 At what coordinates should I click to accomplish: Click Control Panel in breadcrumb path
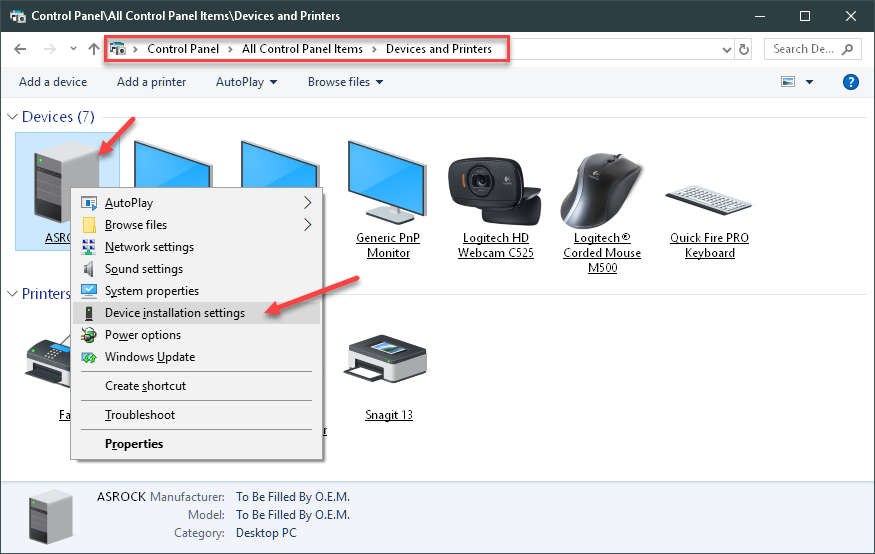[183, 49]
